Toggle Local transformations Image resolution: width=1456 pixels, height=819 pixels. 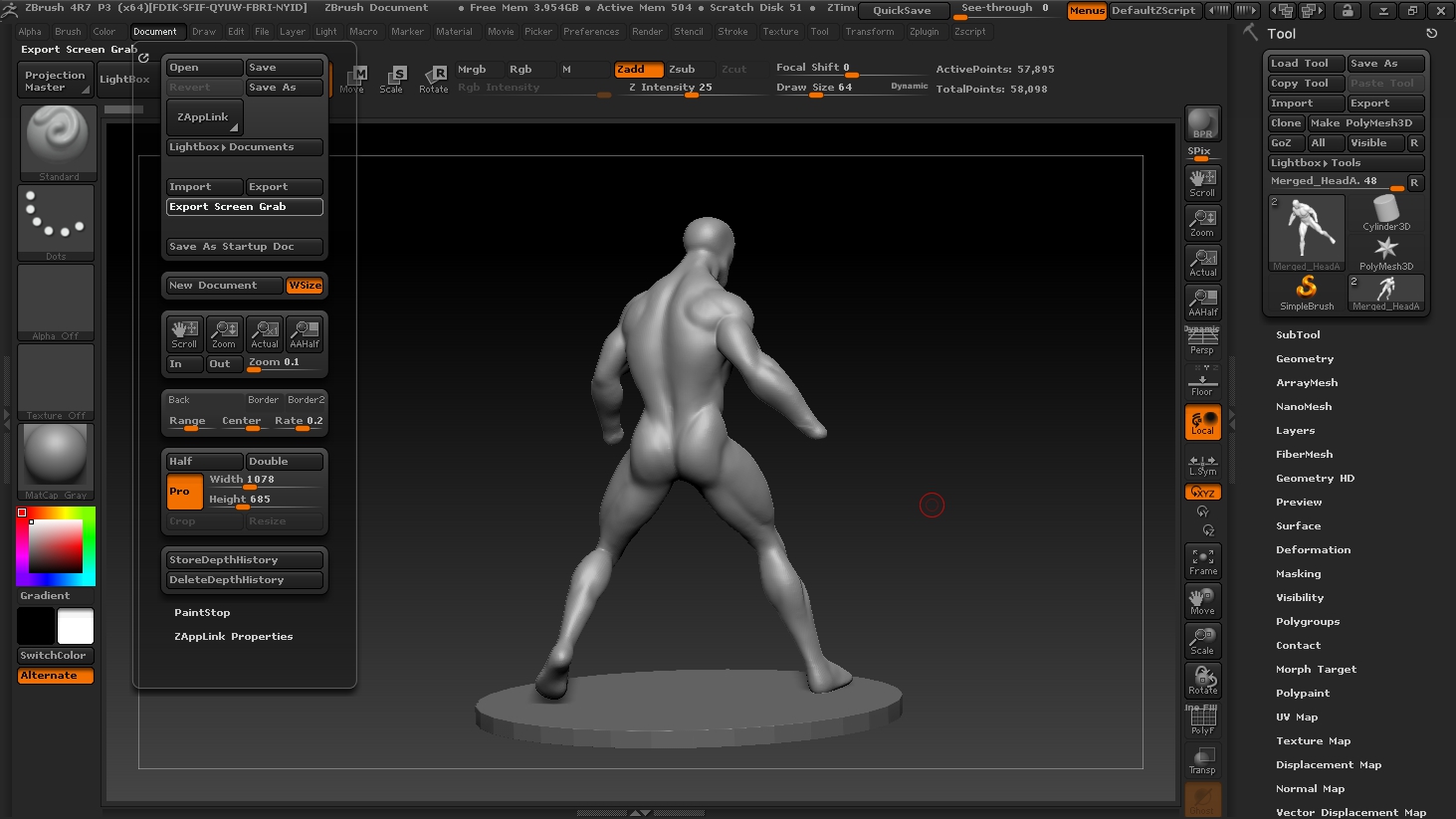(1202, 422)
